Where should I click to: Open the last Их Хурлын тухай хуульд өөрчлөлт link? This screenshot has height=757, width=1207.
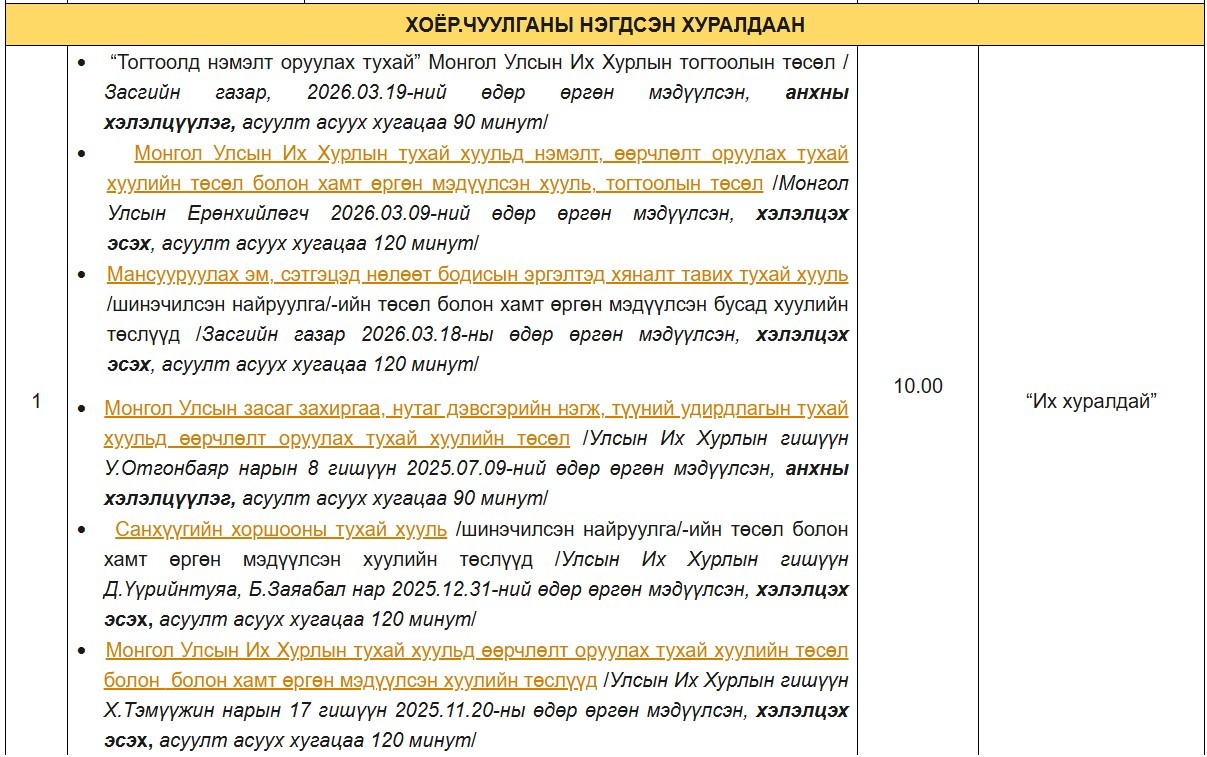pos(476,651)
